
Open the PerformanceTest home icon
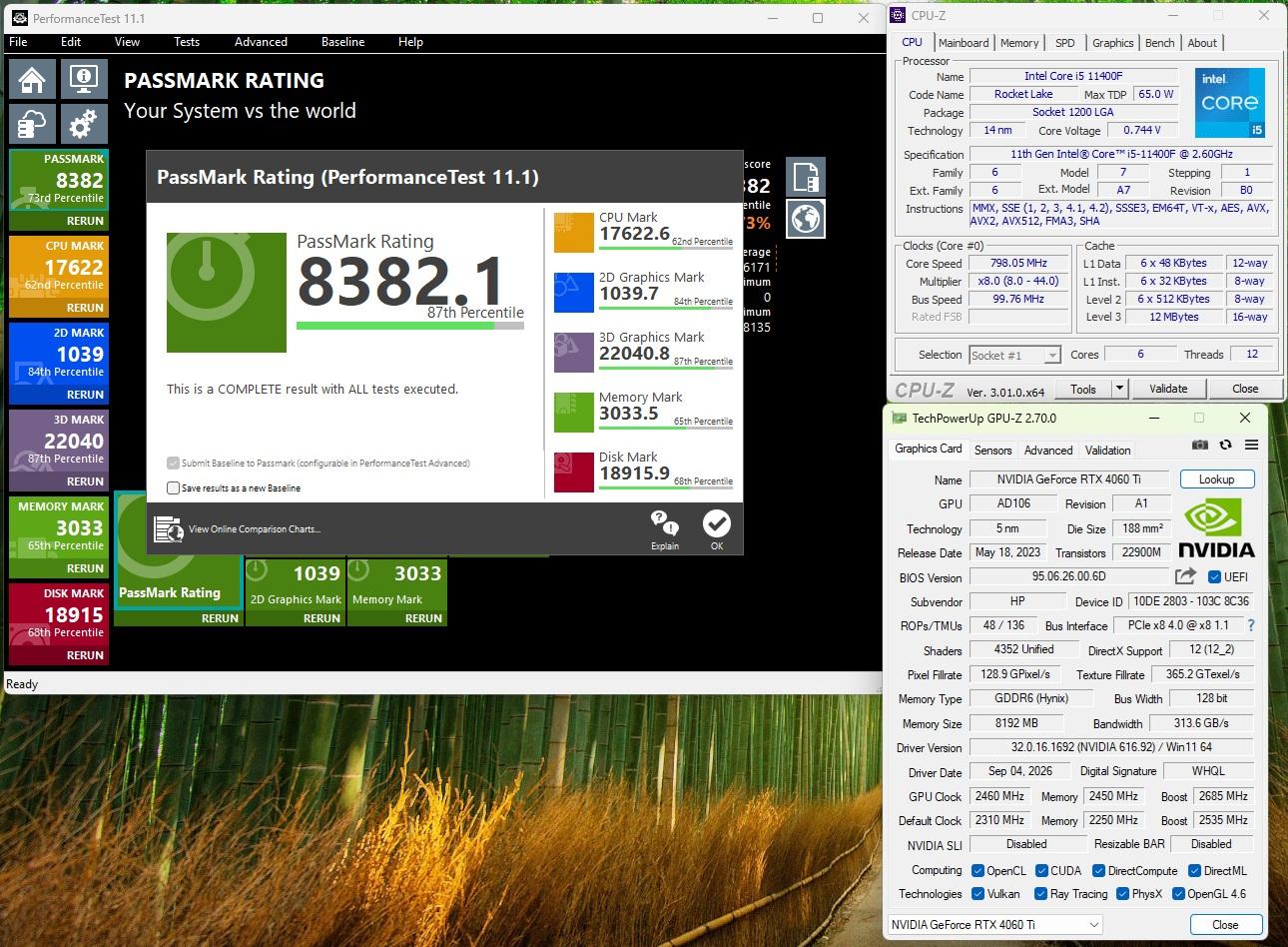[32, 79]
